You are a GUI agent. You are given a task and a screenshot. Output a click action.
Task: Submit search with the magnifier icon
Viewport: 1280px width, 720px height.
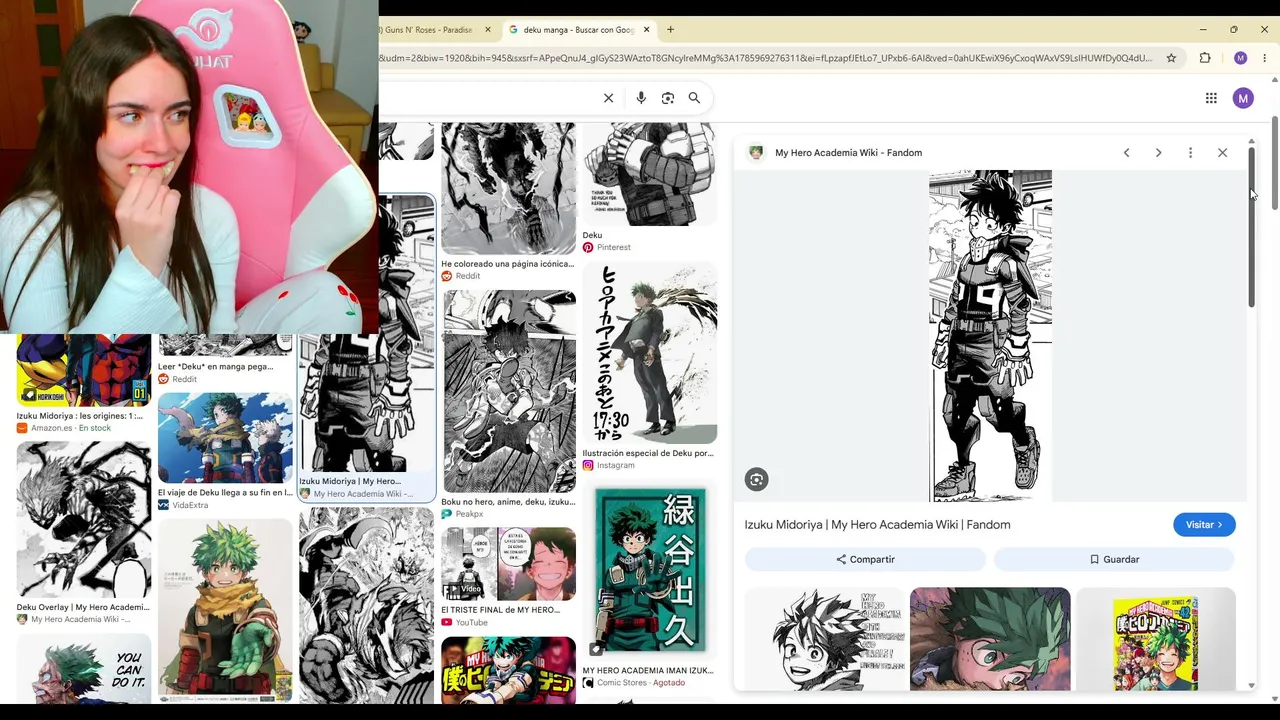694,98
